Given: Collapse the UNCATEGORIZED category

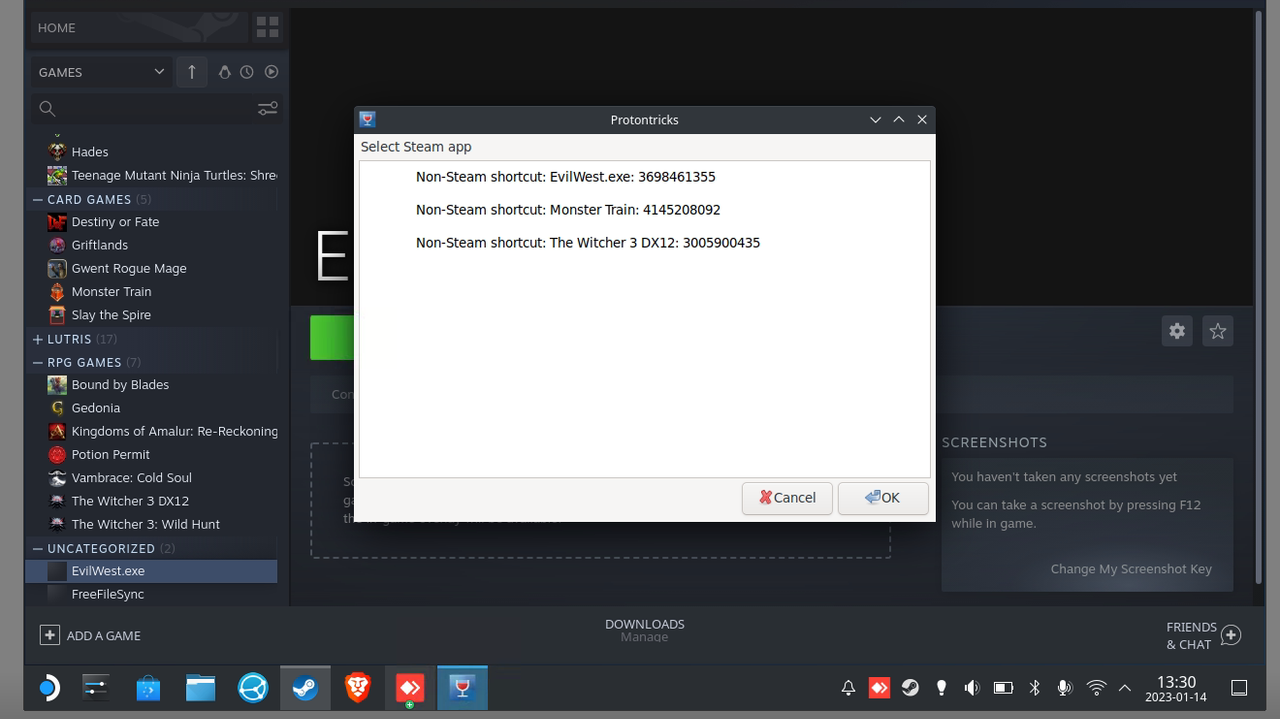Looking at the screenshot, I should tap(38, 549).
